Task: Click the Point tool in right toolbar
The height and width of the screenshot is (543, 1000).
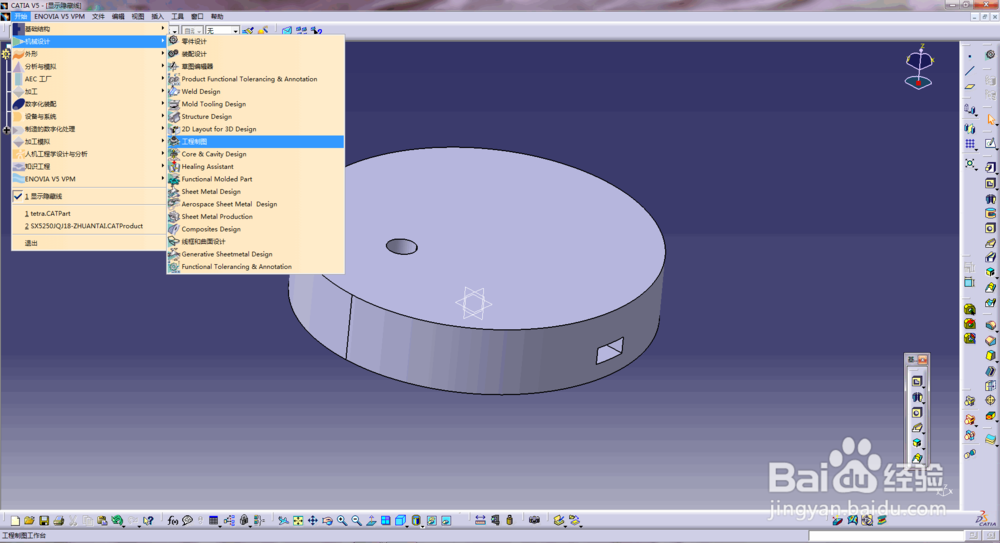Action: click(969, 56)
